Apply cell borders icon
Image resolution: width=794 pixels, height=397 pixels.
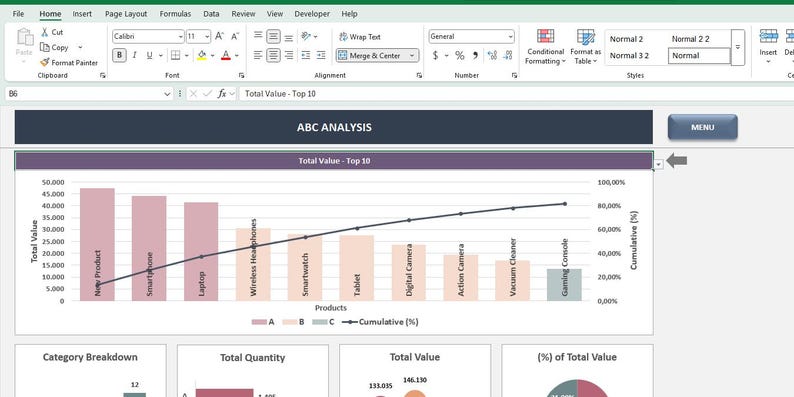coord(175,55)
